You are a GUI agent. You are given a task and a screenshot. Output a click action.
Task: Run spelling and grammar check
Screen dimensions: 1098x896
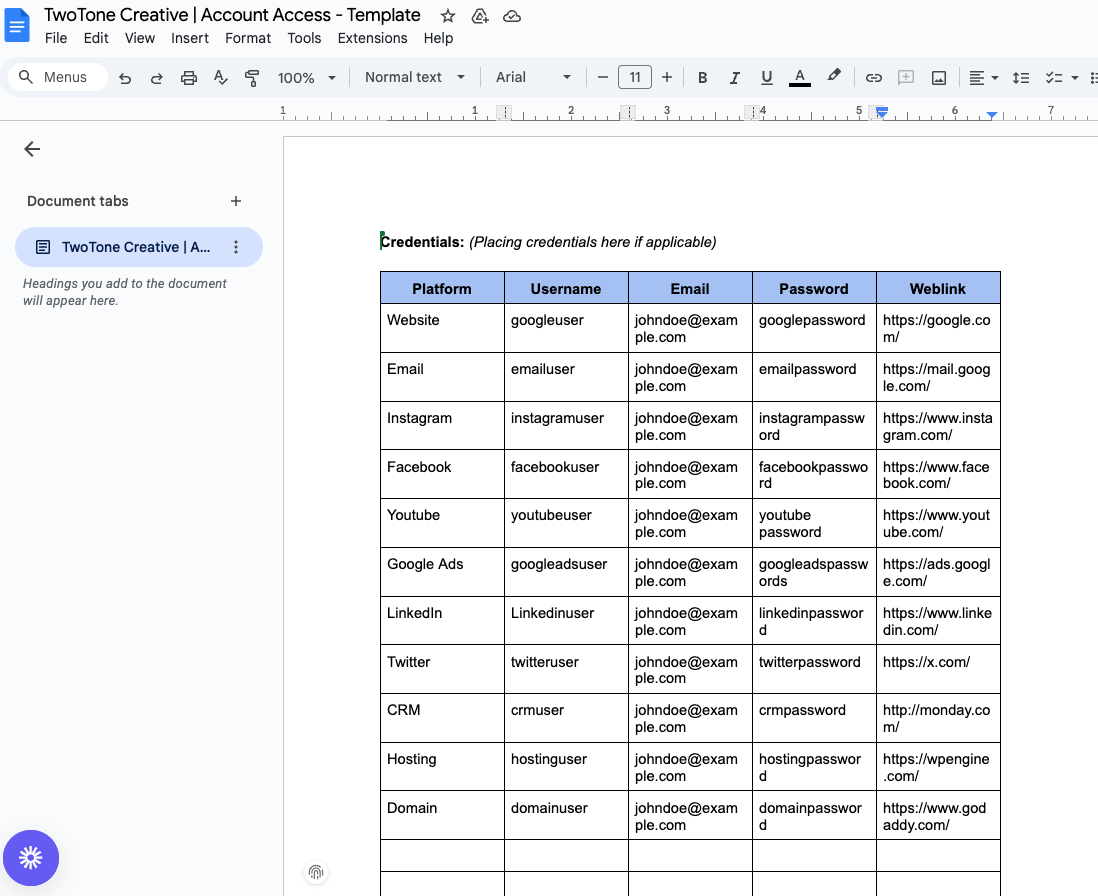pyautogui.click(x=221, y=78)
